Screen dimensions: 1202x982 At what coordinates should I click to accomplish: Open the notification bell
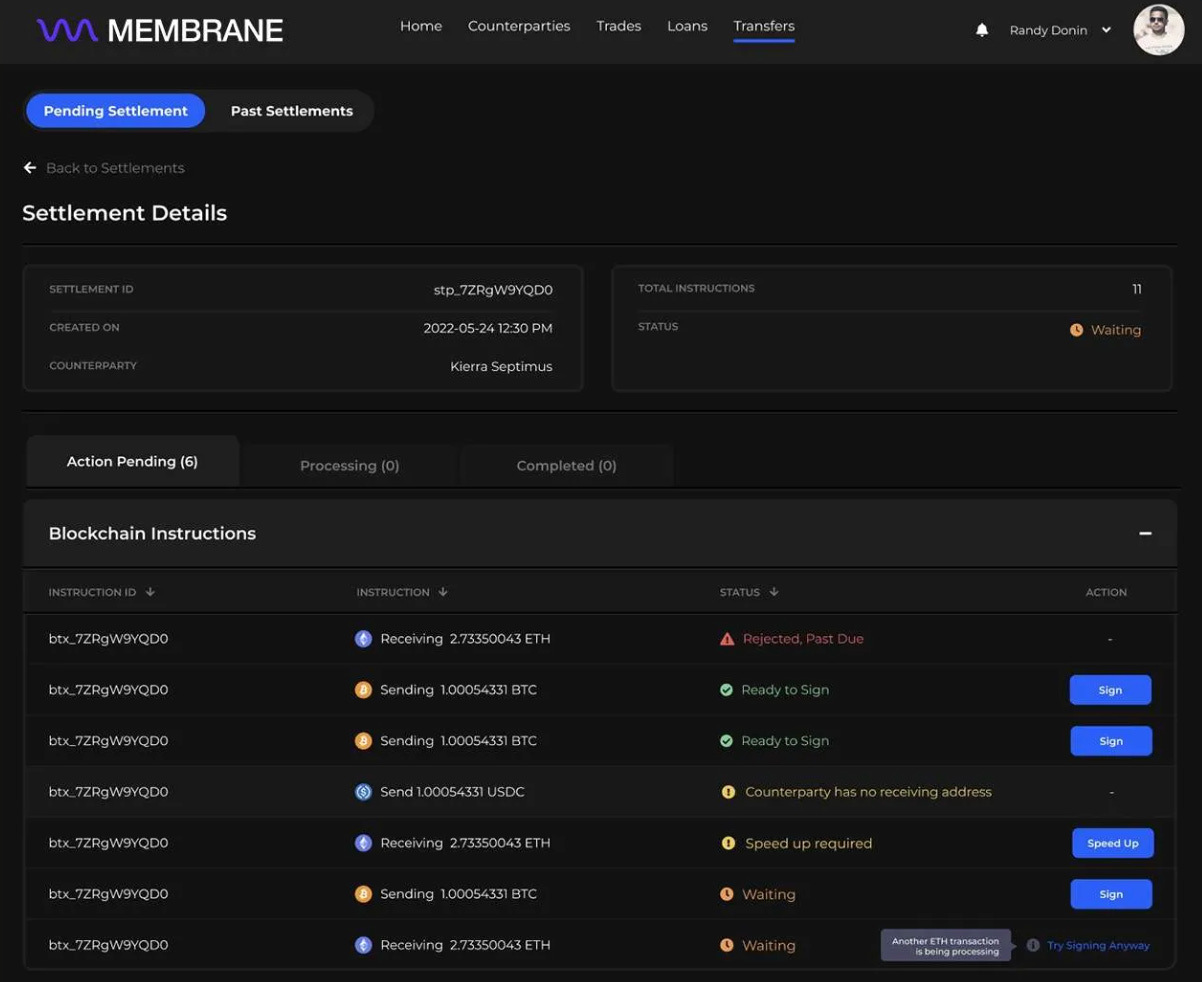tap(981, 30)
